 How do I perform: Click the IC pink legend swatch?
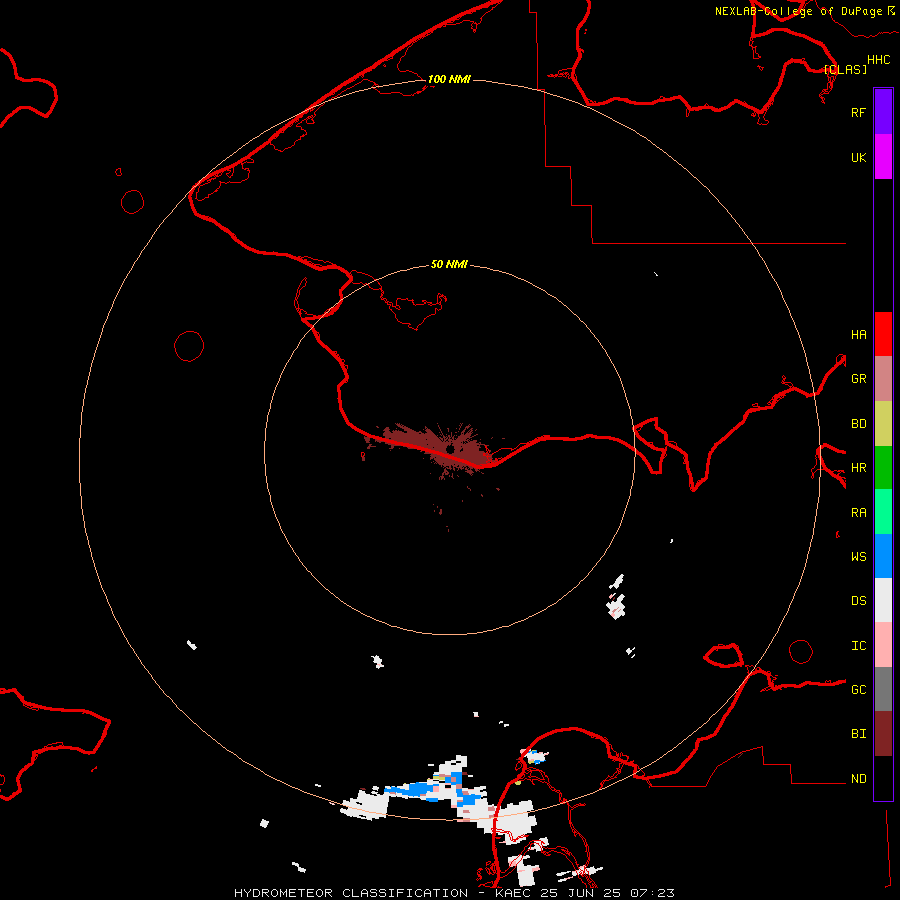(x=883, y=645)
